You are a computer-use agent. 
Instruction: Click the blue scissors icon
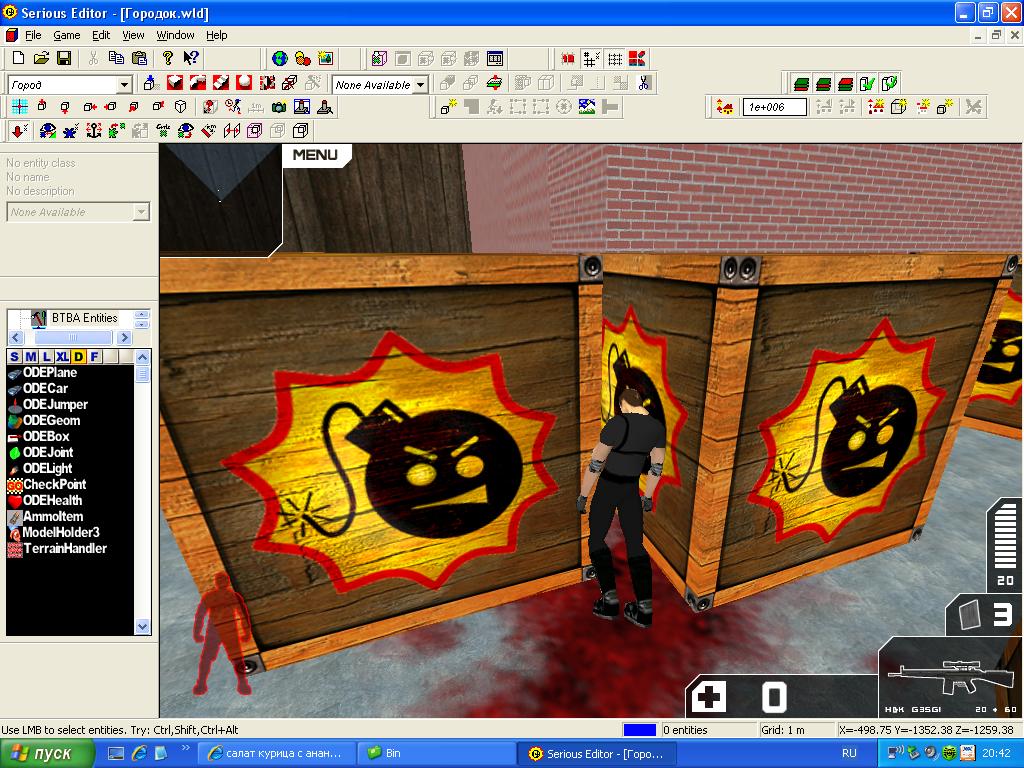pos(645,83)
